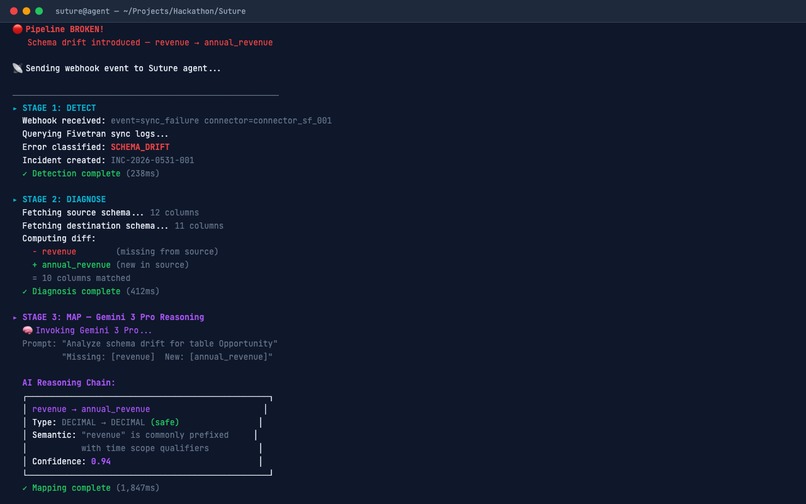806x504 pixels.
Task: Click 'Pipeline BROKEN!' text
Action: point(64,29)
